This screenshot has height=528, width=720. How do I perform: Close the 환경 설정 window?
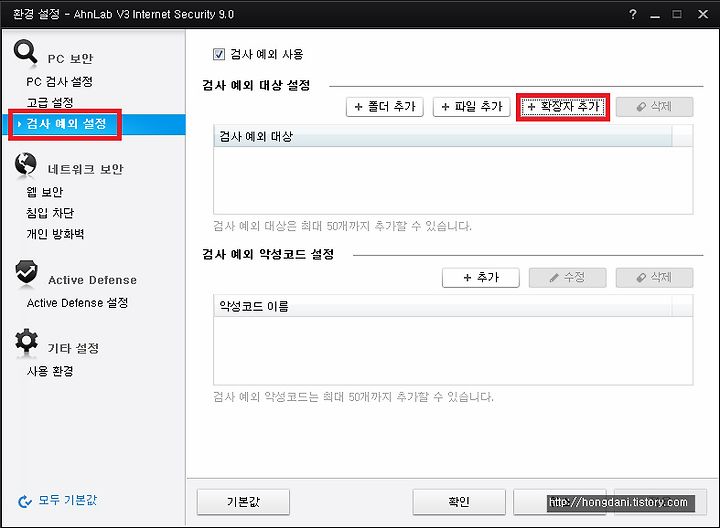703,14
